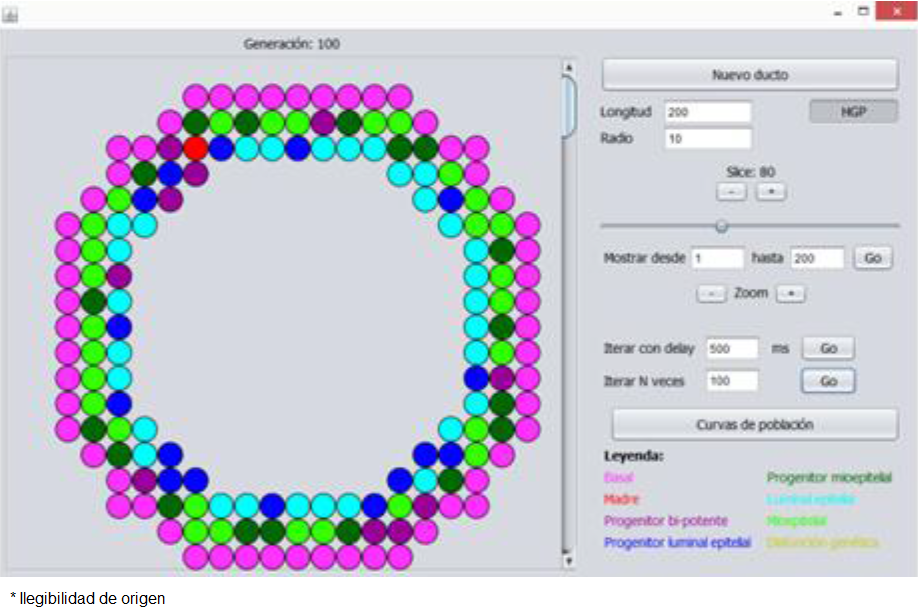The image size is (918, 614).
Task: Click the canvas scrollbar up arrow
Action: click(x=569, y=68)
